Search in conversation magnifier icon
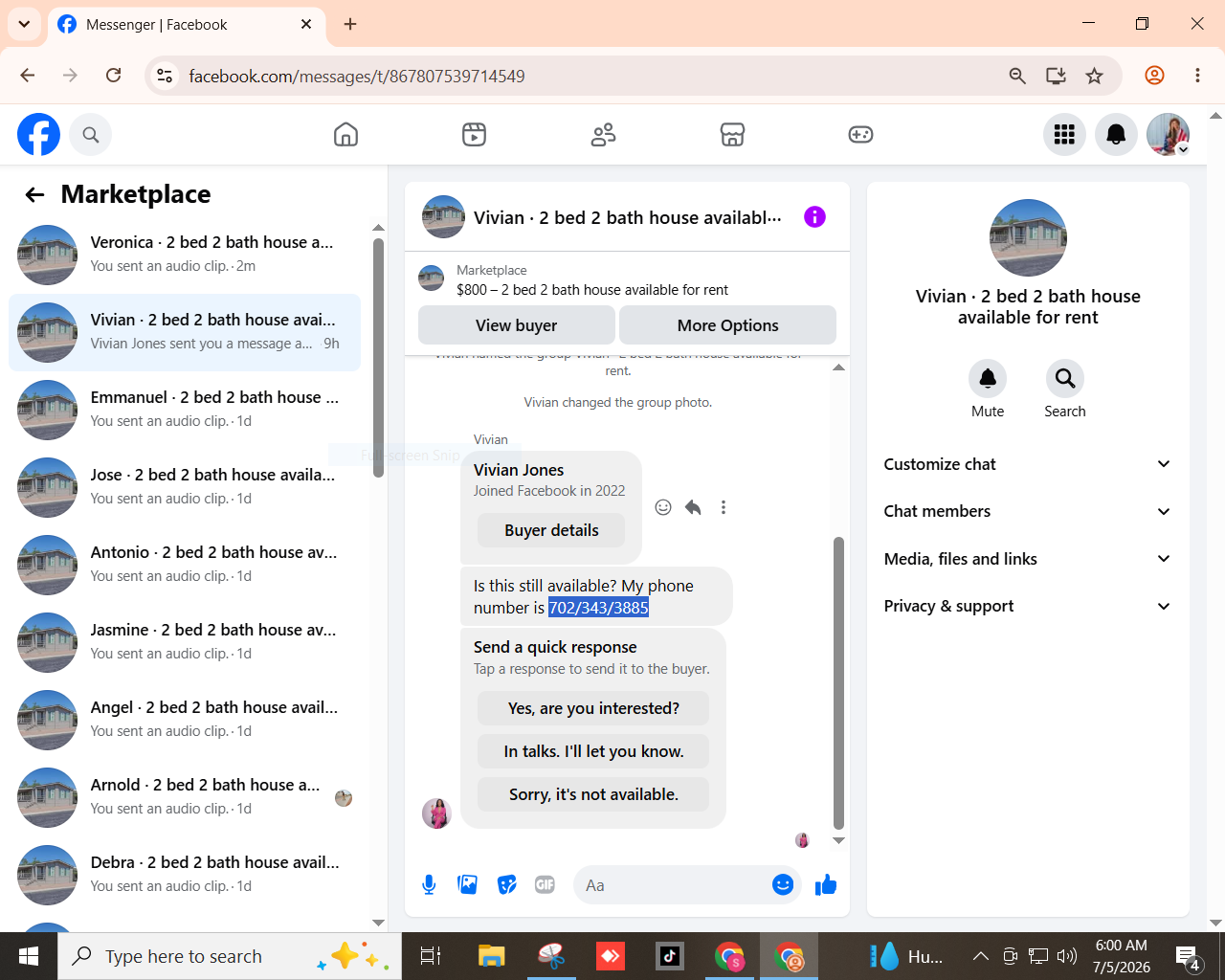The image size is (1225, 980). (1065, 379)
